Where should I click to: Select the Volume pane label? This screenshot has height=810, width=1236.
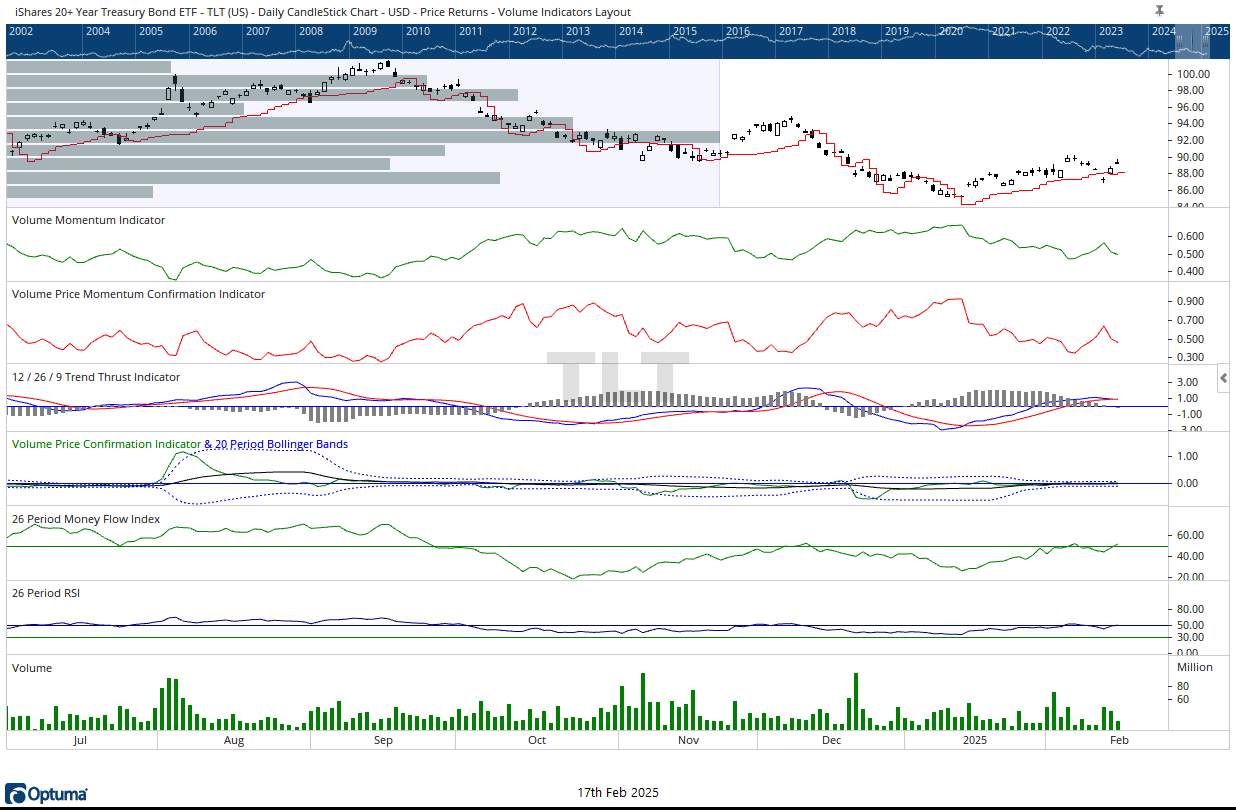click(31, 667)
